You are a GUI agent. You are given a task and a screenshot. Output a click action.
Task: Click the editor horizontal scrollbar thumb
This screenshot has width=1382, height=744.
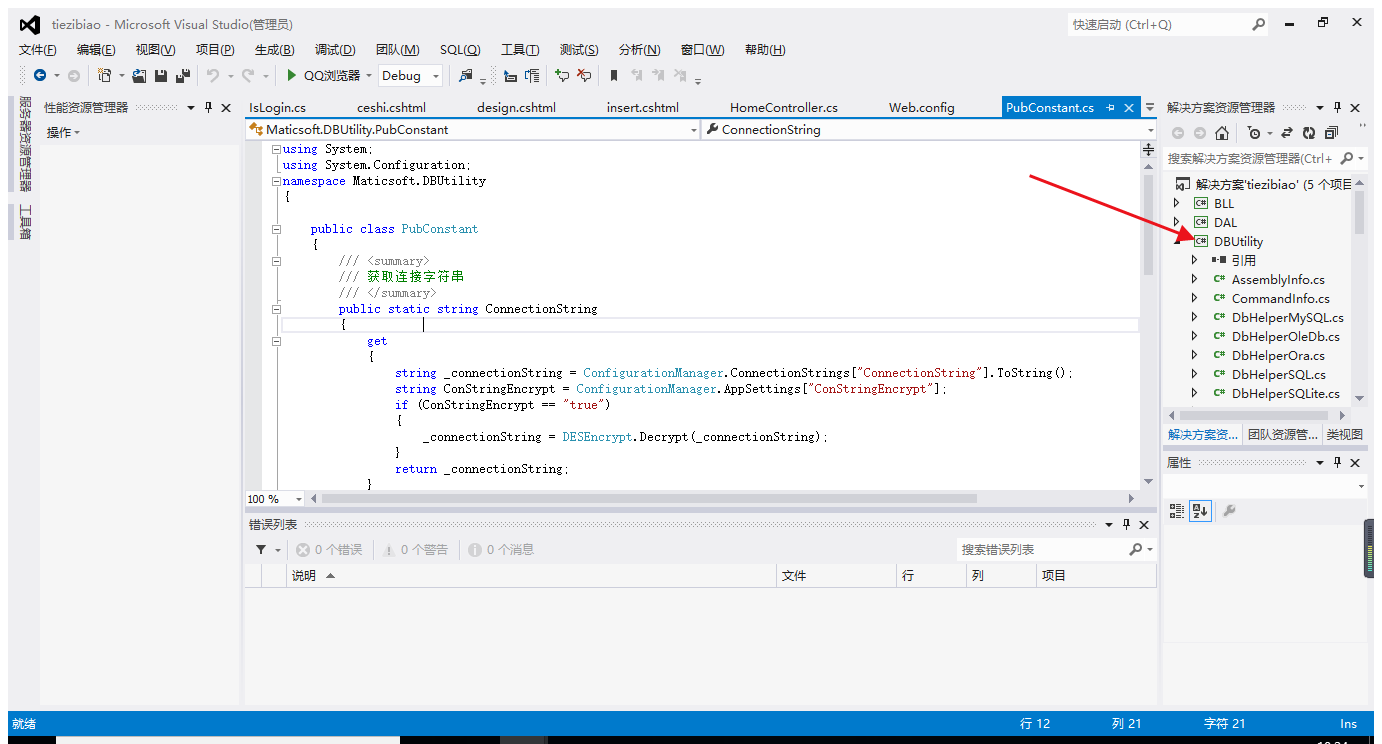649,499
